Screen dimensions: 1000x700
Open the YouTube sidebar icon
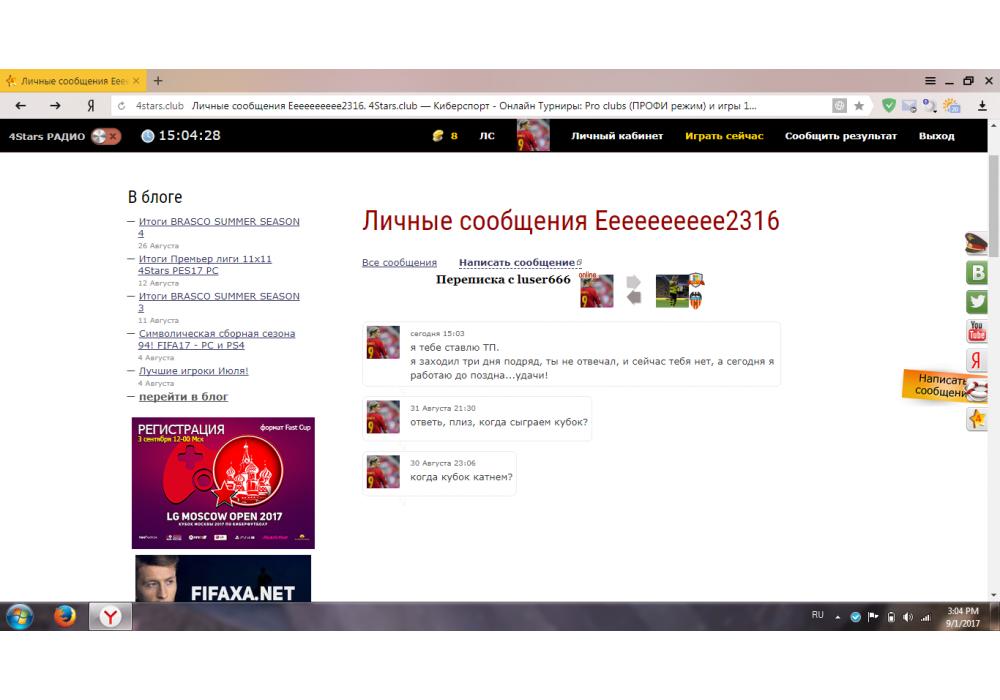[x=977, y=331]
